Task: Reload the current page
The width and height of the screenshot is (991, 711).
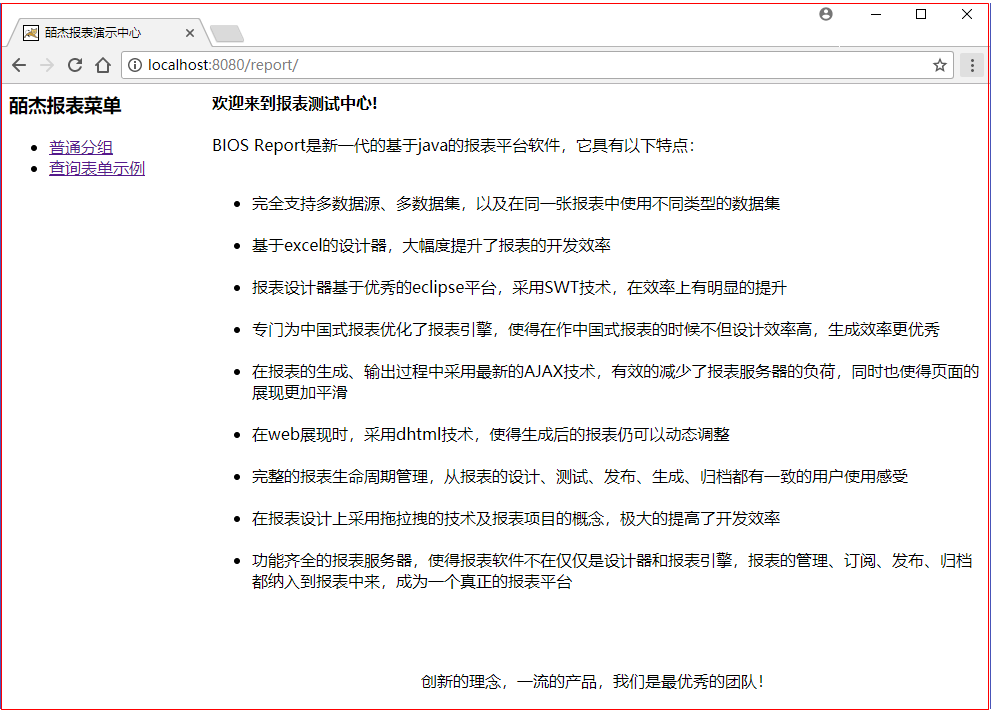Action: [74, 65]
